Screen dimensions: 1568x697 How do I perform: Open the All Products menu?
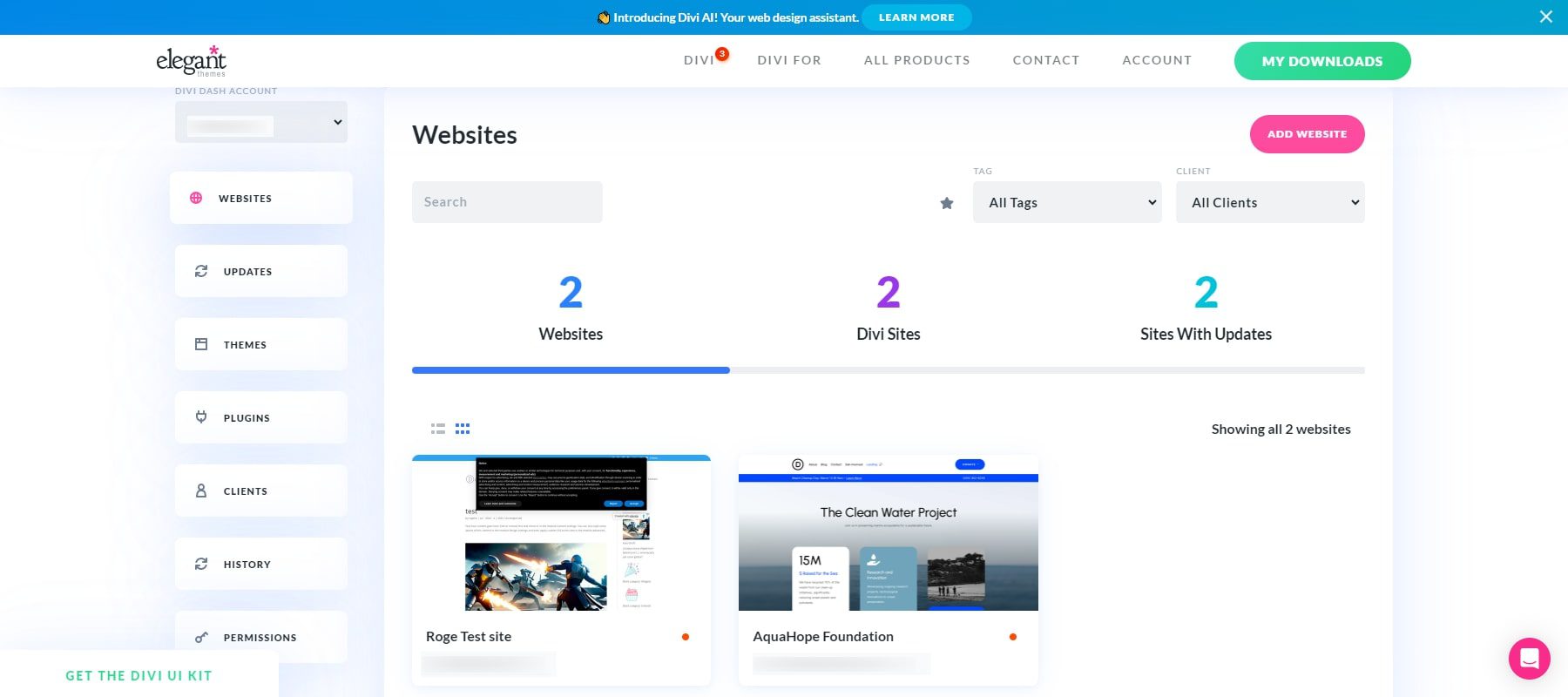click(917, 60)
